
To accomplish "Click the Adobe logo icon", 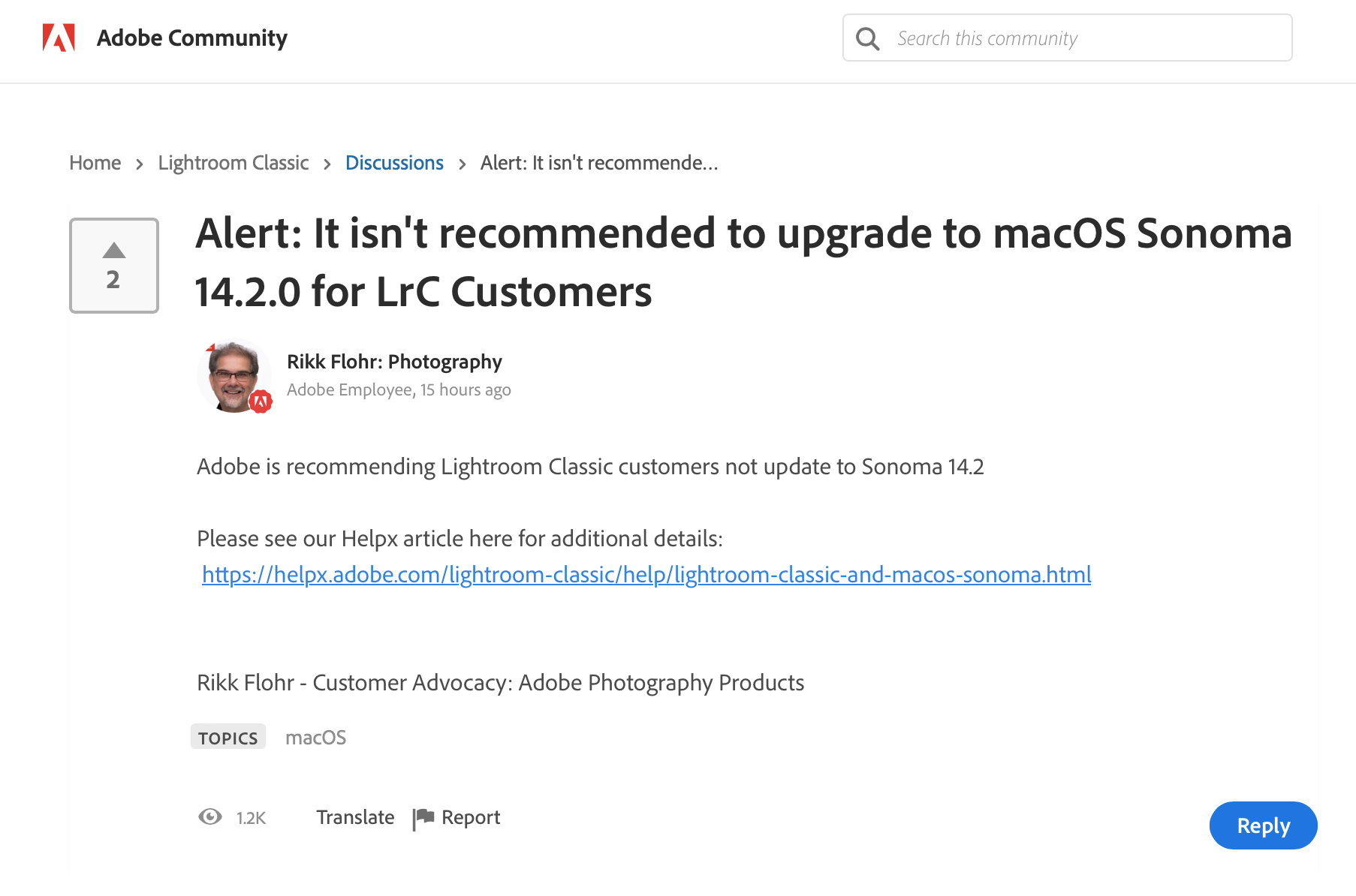I will (59, 38).
